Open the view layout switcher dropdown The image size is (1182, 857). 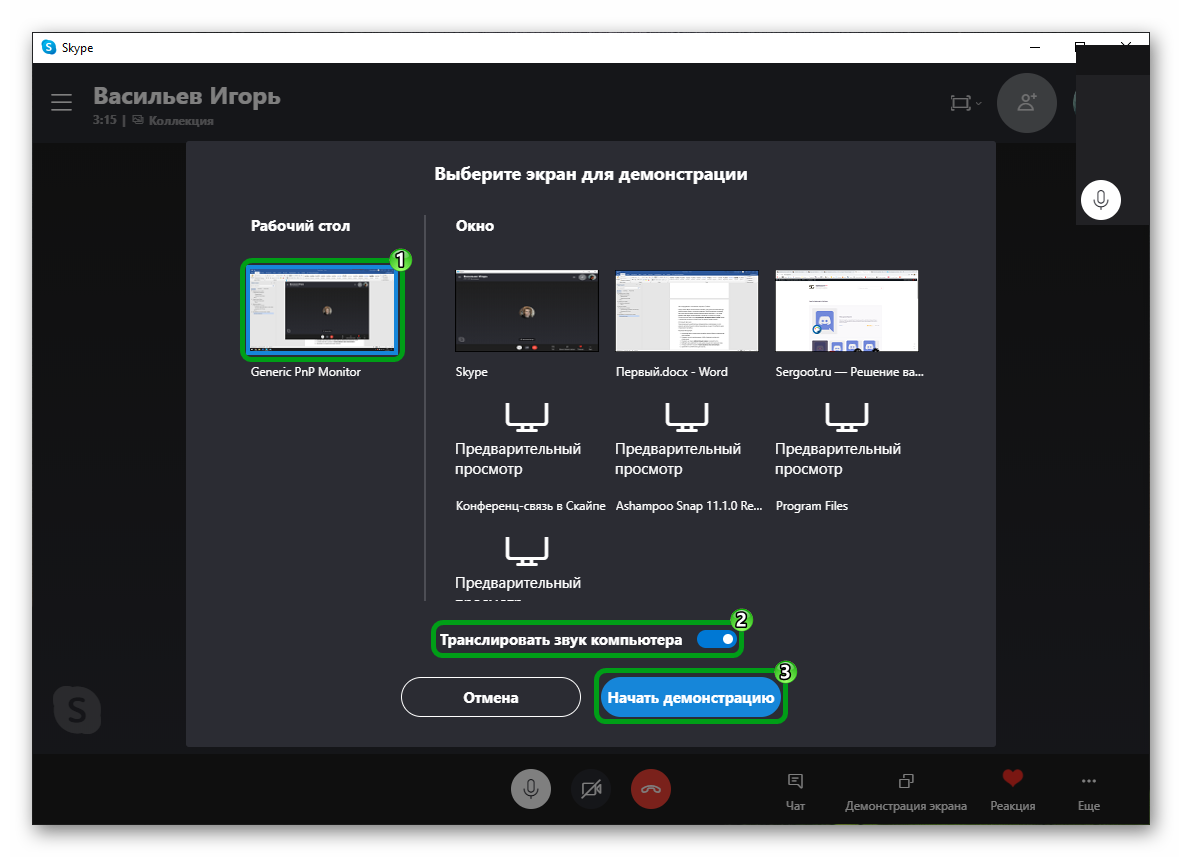(966, 103)
